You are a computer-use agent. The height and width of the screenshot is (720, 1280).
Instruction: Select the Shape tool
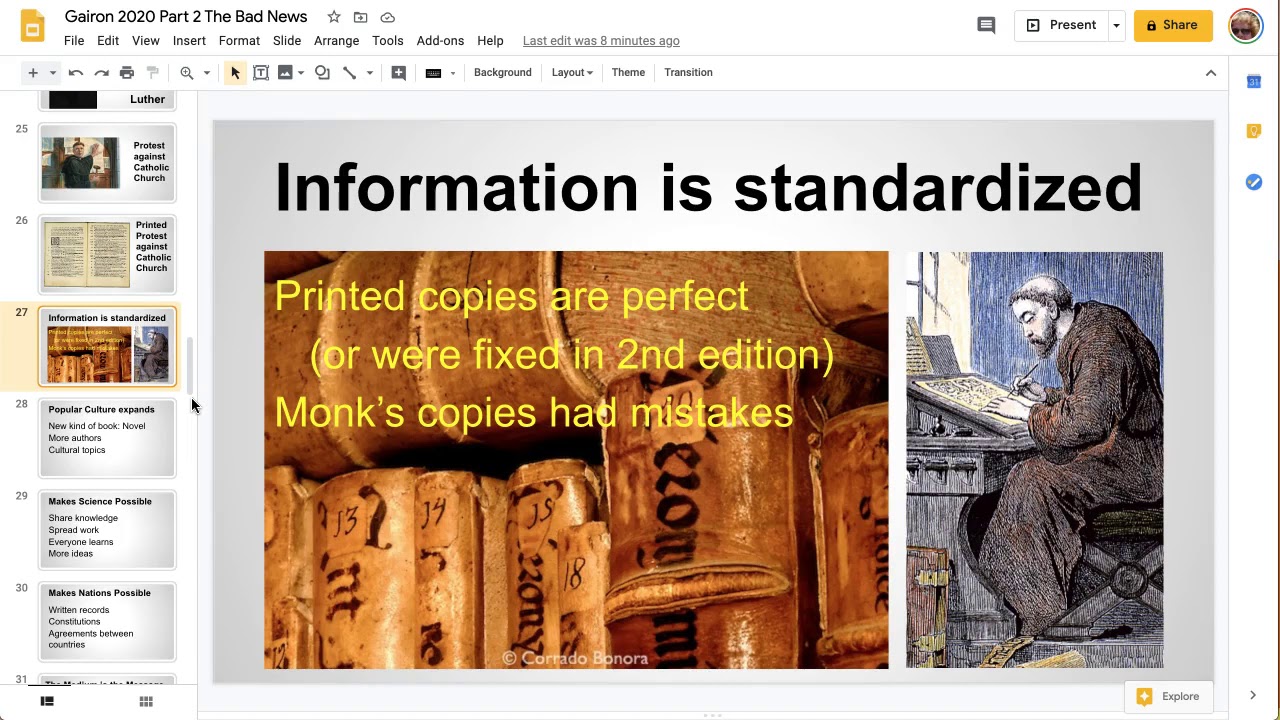322,72
